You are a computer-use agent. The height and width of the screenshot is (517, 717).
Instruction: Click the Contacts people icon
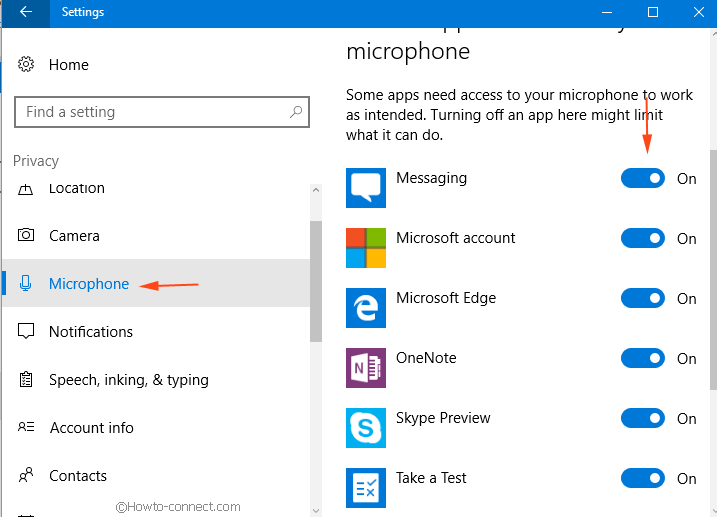[26, 475]
